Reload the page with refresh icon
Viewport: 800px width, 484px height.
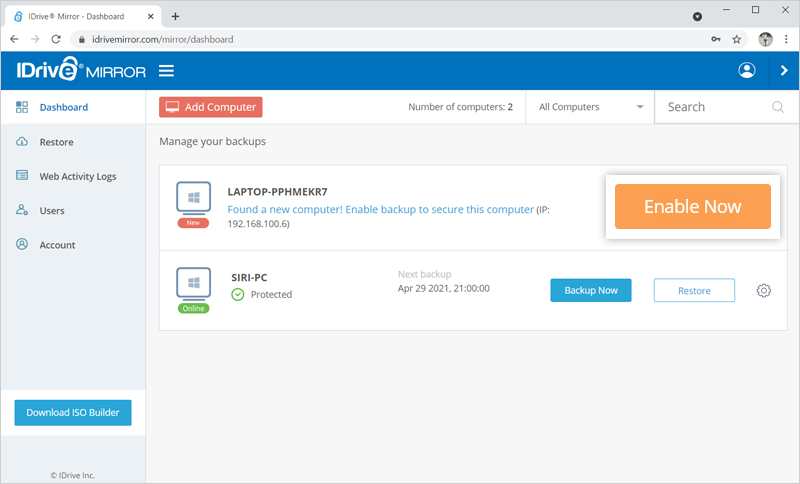(x=56, y=39)
